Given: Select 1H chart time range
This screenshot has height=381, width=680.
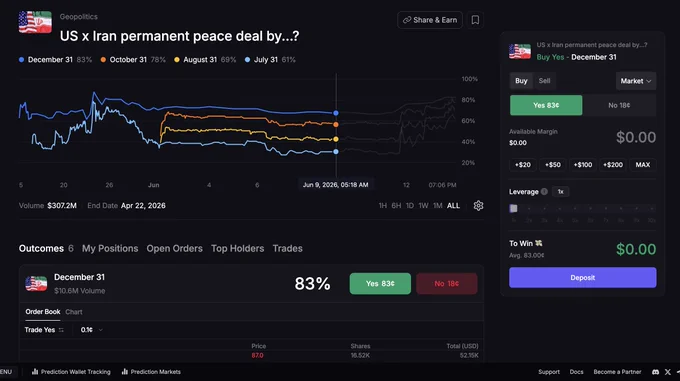Looking at the screenshot, I should coord(382,205).
